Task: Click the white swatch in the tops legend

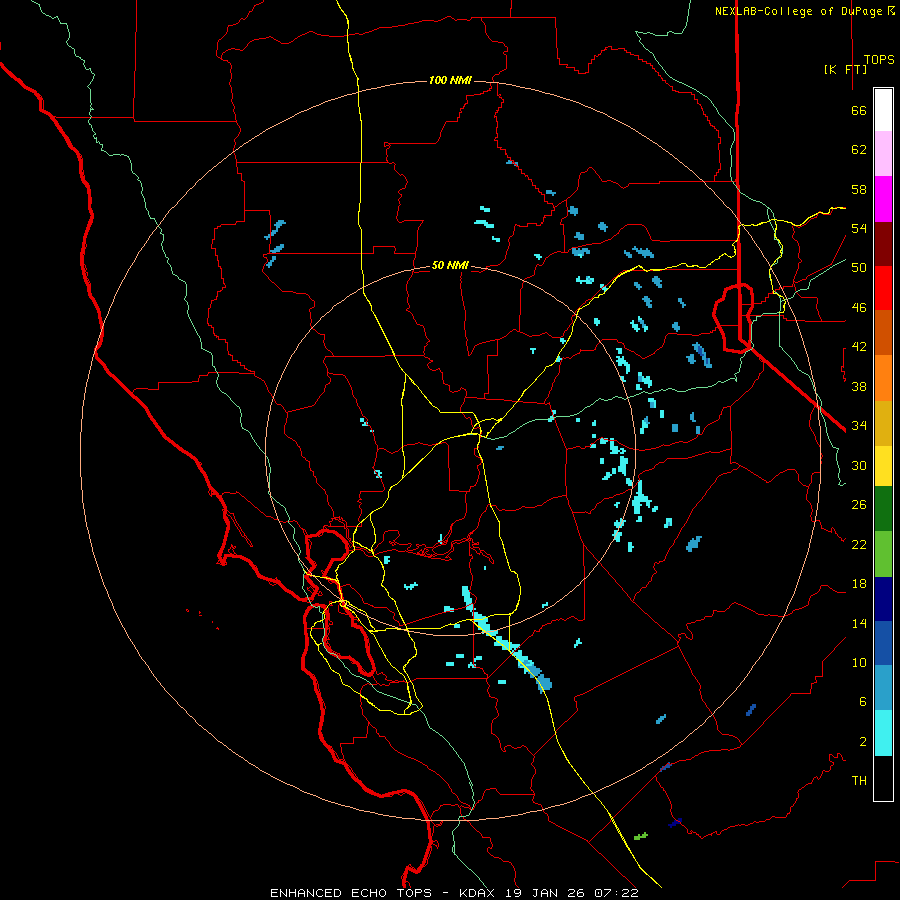Action: click(883, 110)
